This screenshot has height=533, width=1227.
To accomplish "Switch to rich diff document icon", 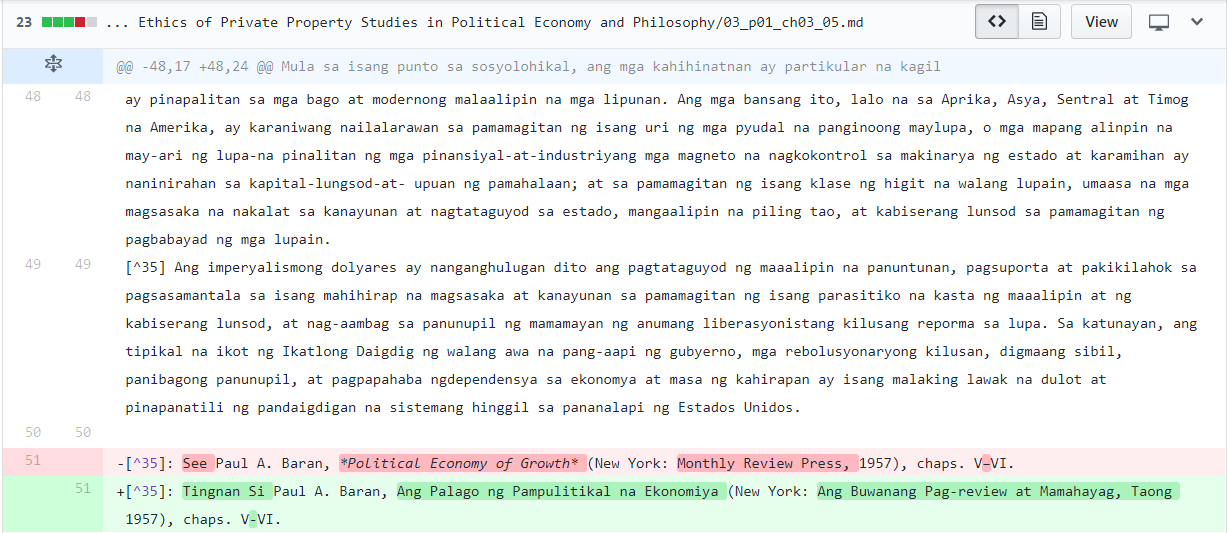I will point(1039,21).
